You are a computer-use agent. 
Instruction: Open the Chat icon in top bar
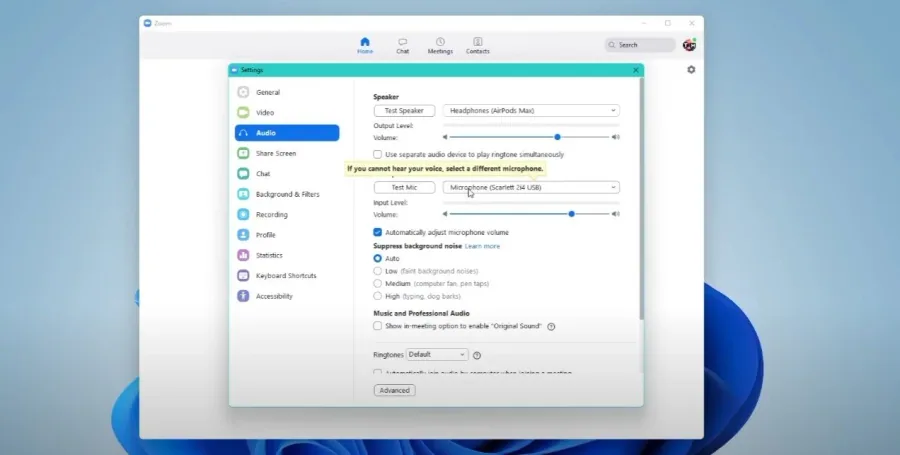[x=402, y=42]
